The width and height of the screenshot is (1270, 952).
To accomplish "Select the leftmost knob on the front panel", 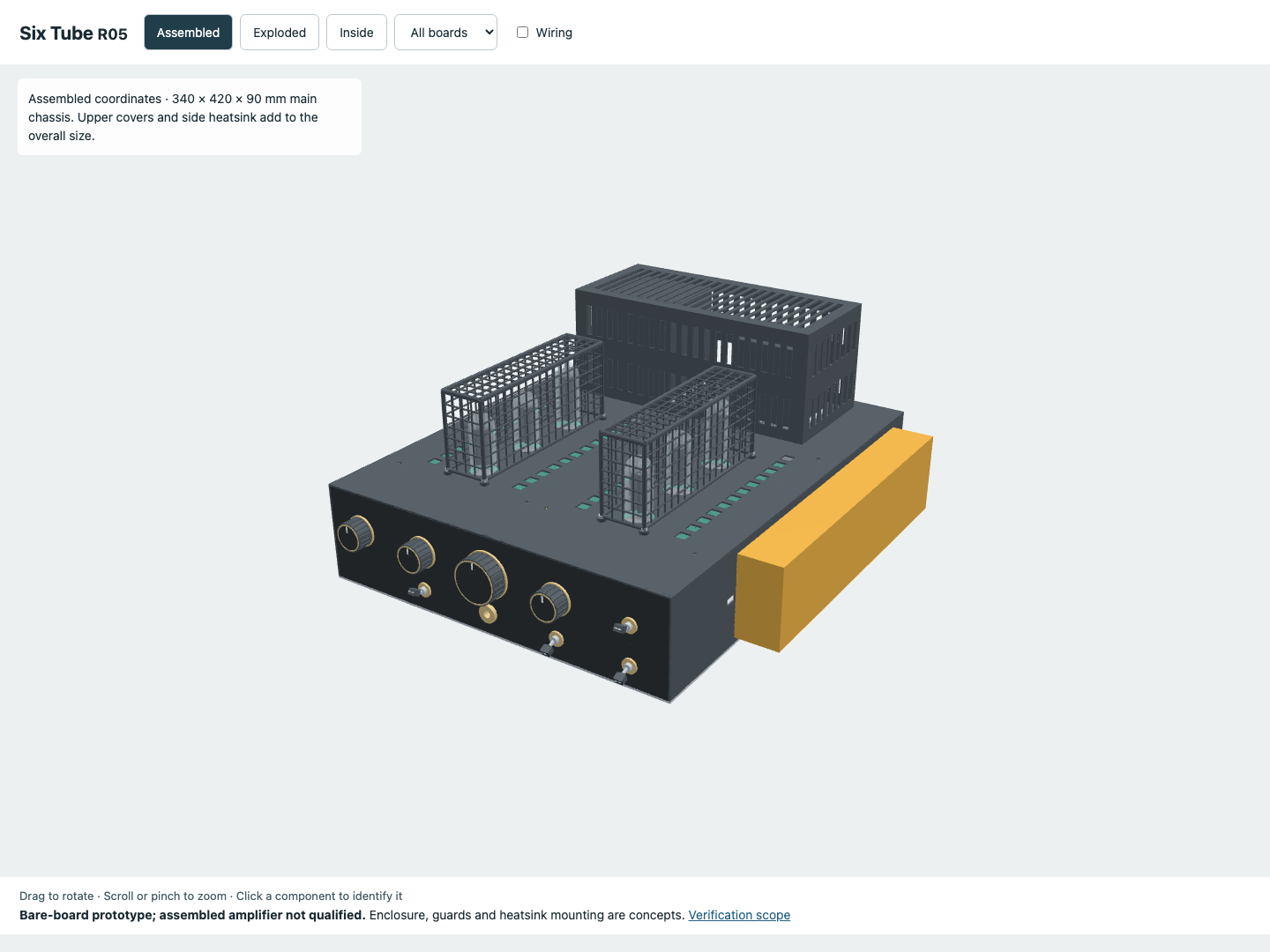I will pos(355,533).
